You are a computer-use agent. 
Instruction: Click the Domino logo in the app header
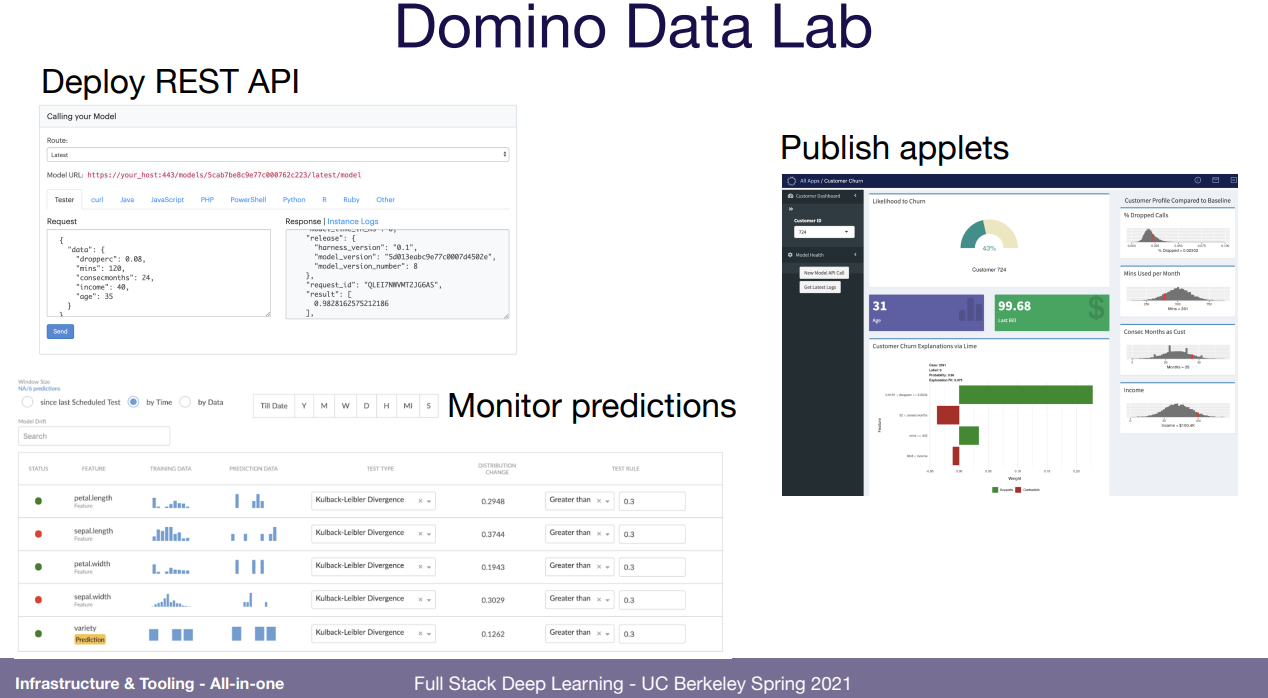(x=792, y=181)
